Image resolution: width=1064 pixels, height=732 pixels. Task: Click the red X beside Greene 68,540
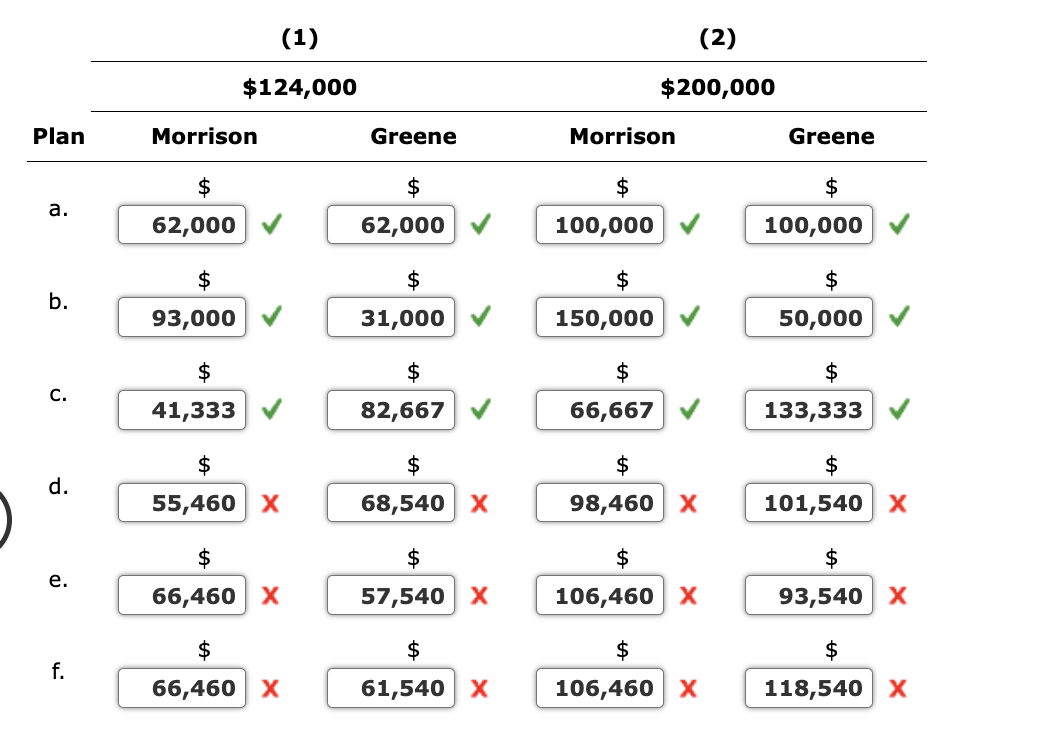point(478,503)
